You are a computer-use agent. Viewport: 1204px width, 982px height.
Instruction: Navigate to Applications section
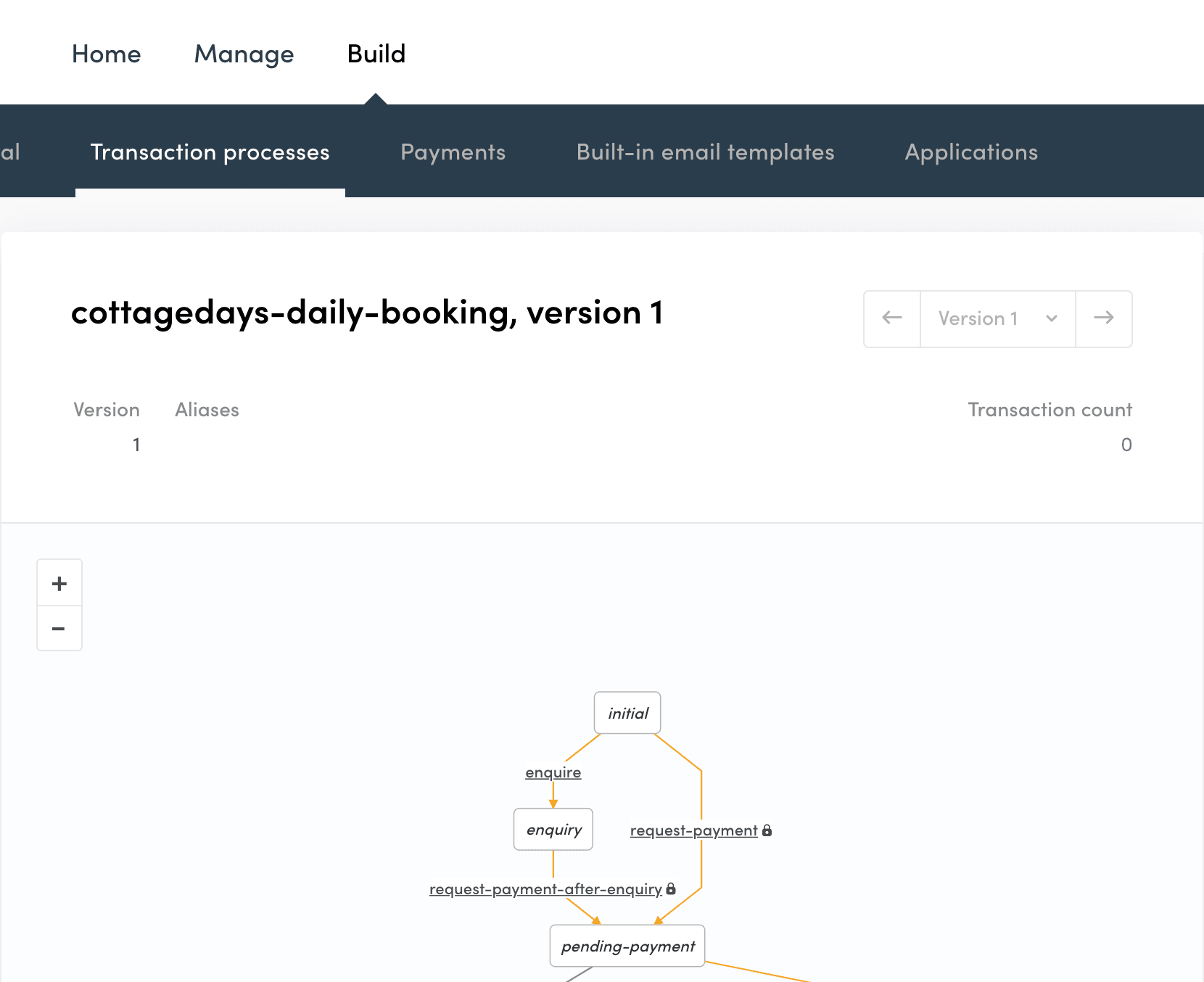tap(971, 152)
